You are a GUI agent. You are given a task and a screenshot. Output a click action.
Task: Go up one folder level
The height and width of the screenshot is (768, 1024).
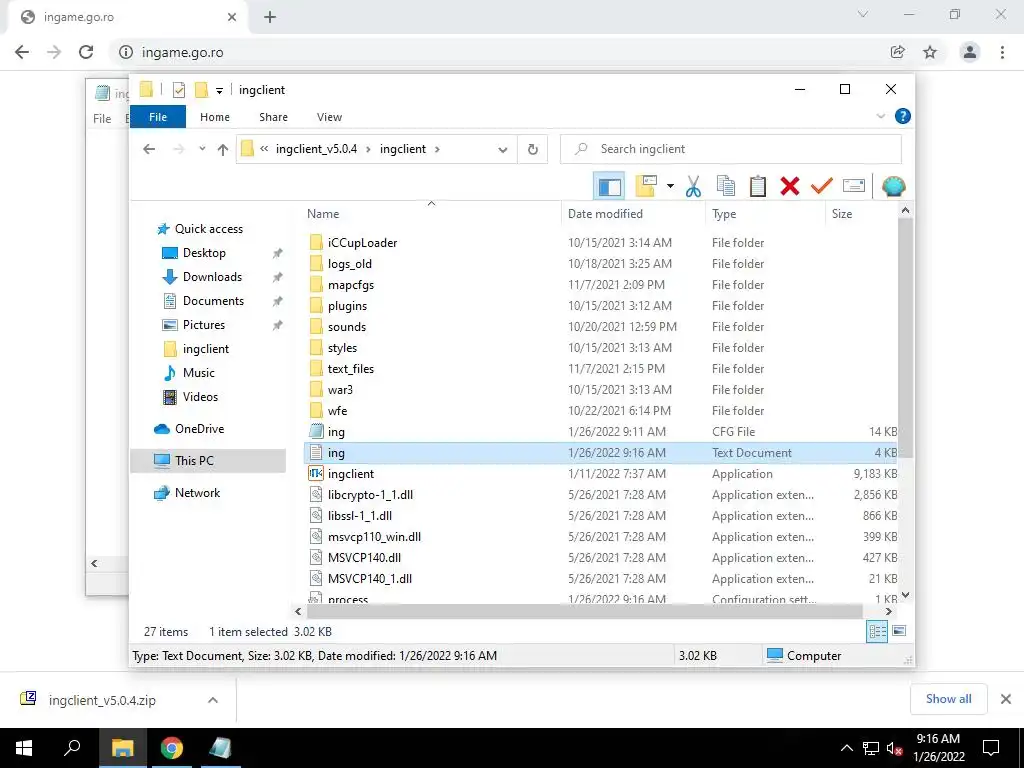[223, 150]
